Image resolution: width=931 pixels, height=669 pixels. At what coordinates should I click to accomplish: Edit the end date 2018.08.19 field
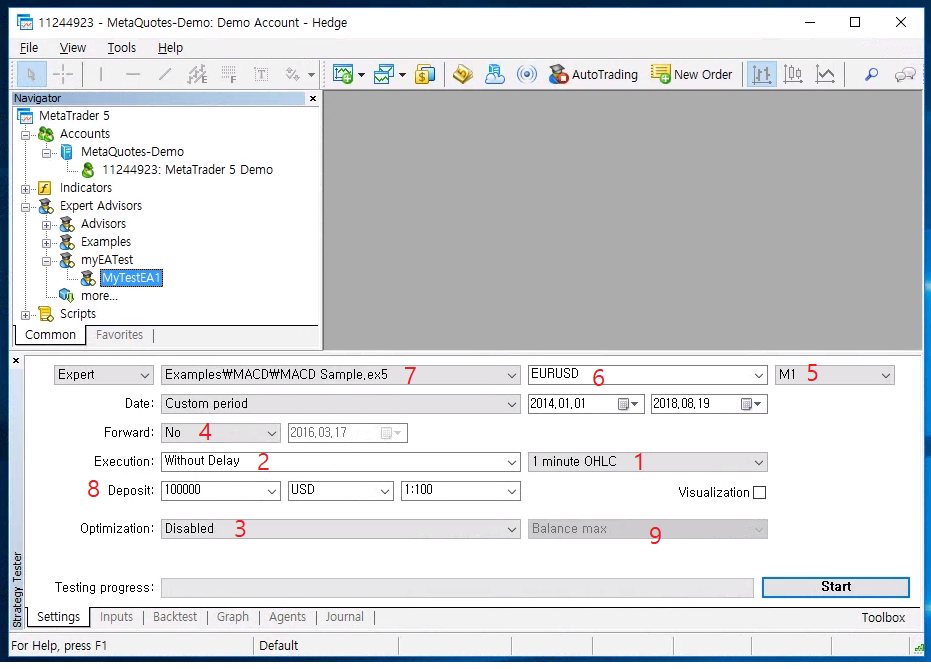709,404
